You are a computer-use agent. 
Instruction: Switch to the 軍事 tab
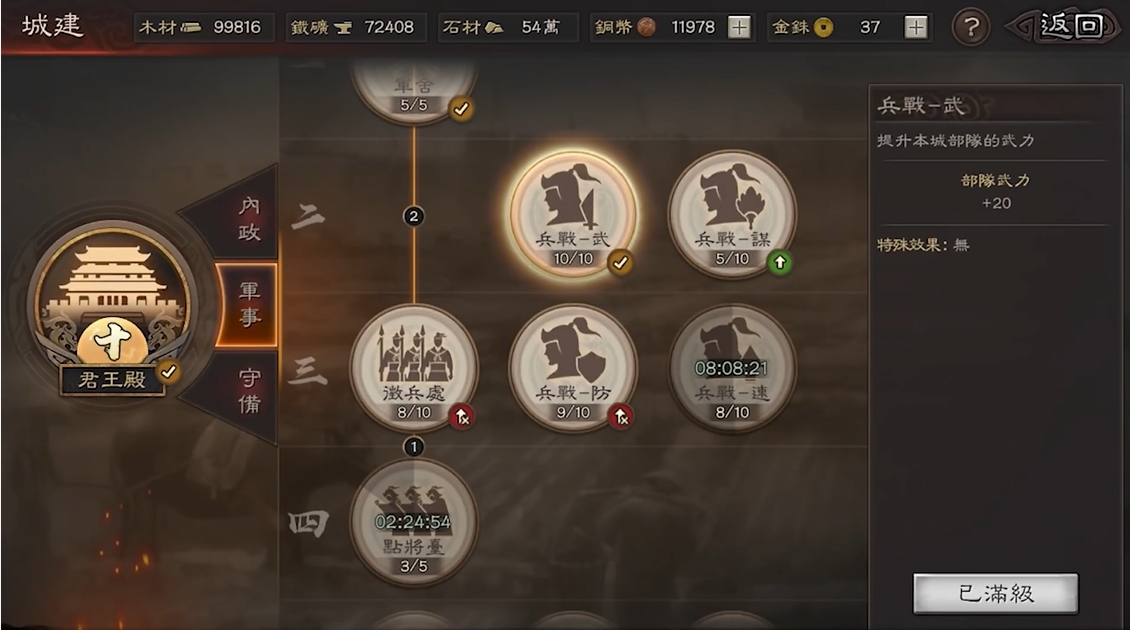pyautogui.click(x=247, y=304)
